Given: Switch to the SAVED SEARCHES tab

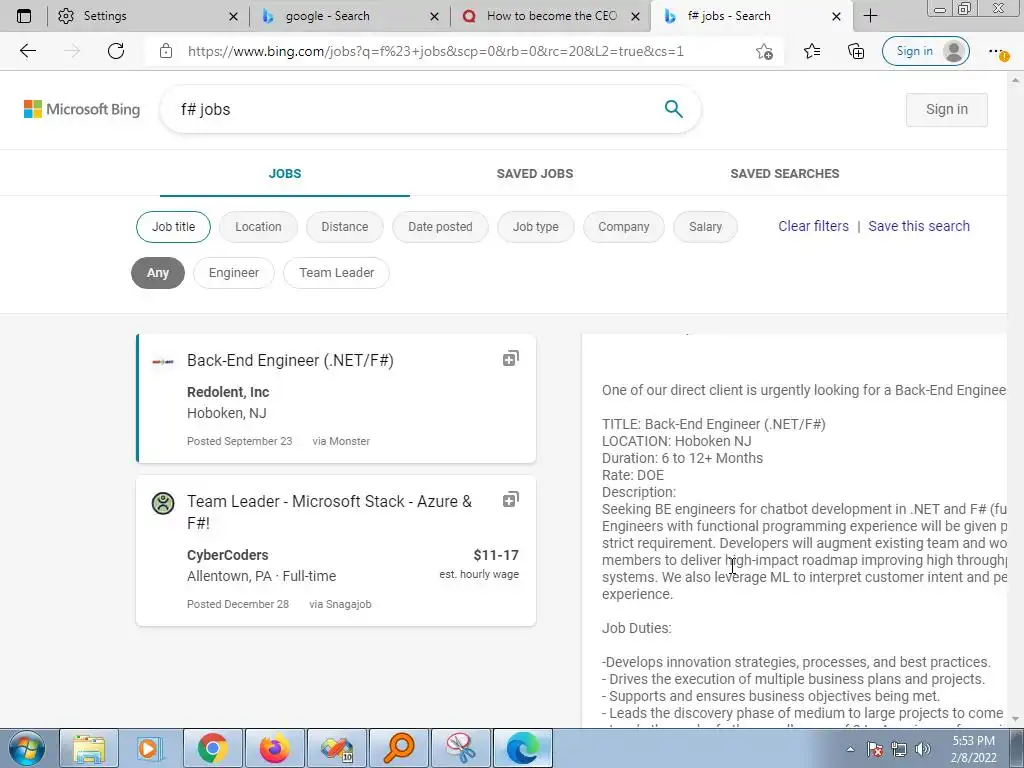Looking at the screenshot, I should tap(785, 174).
